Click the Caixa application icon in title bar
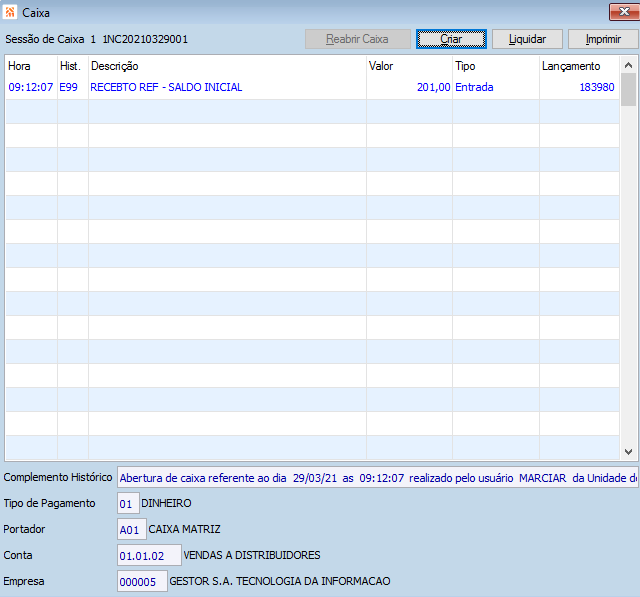 pos(10,13)
